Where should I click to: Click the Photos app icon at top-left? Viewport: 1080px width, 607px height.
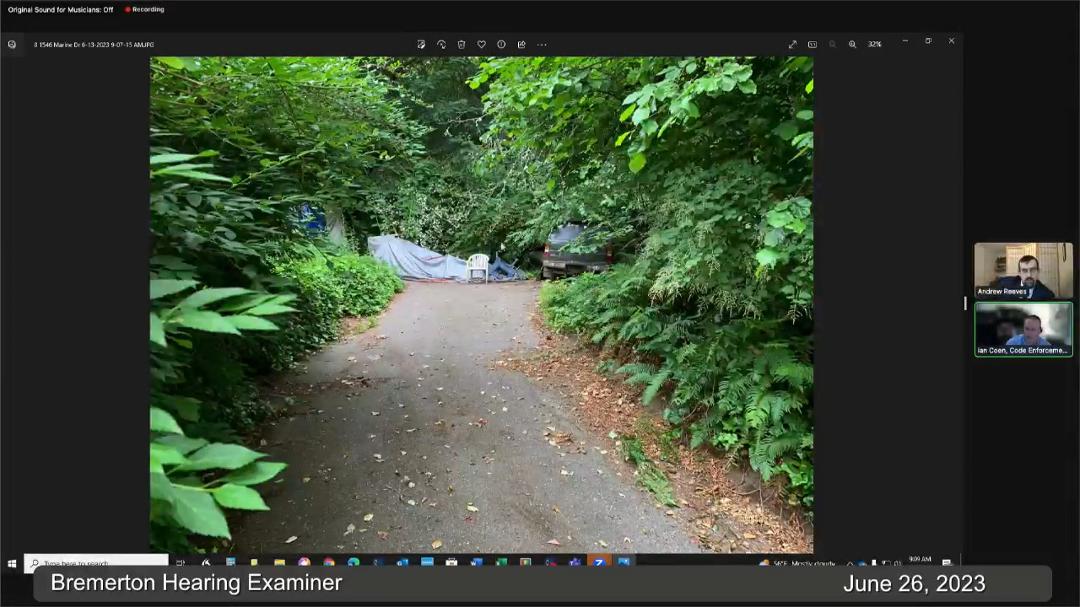12,44
